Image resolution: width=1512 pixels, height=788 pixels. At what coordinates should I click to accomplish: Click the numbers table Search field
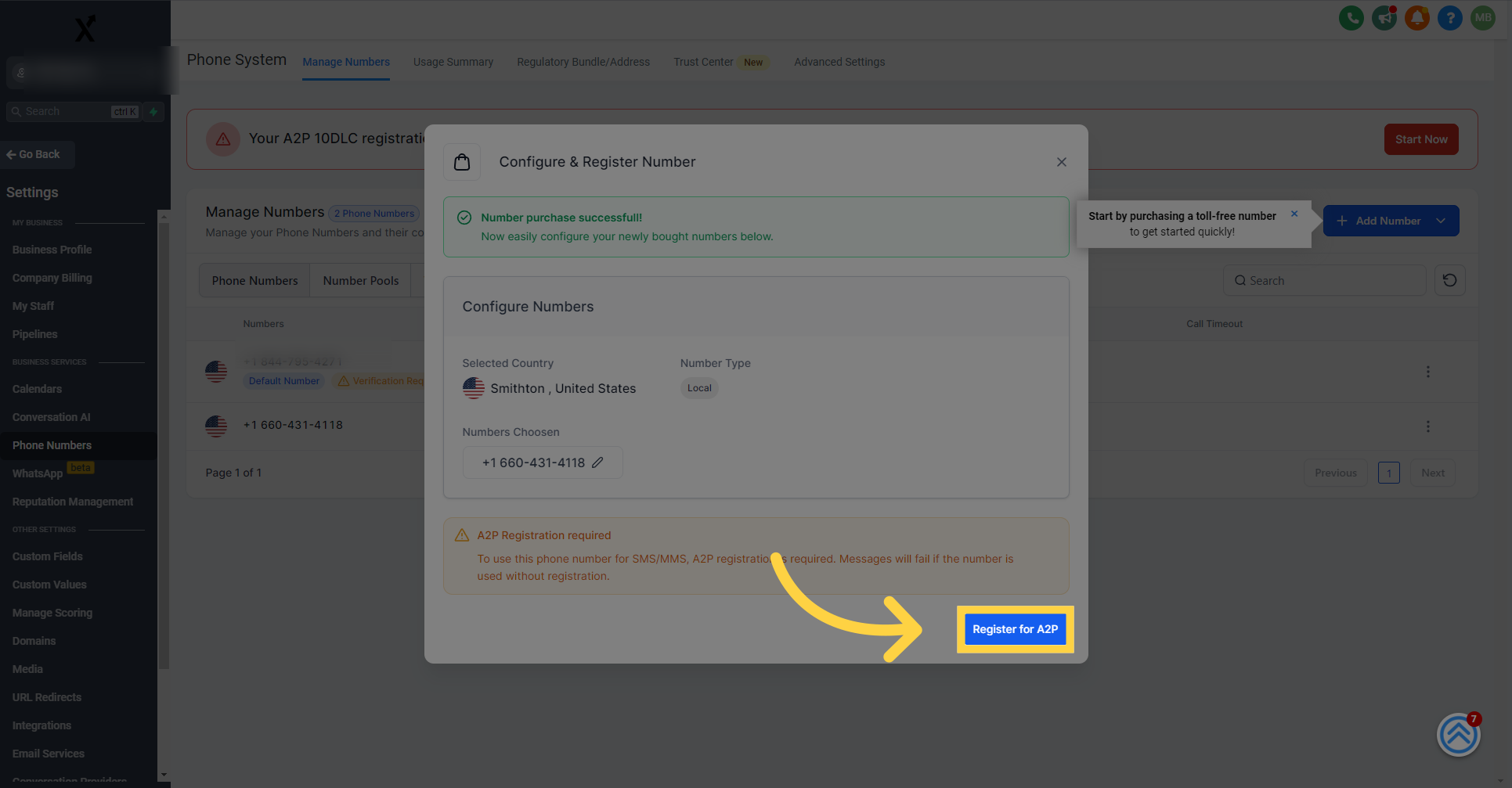coord(1324,280)
